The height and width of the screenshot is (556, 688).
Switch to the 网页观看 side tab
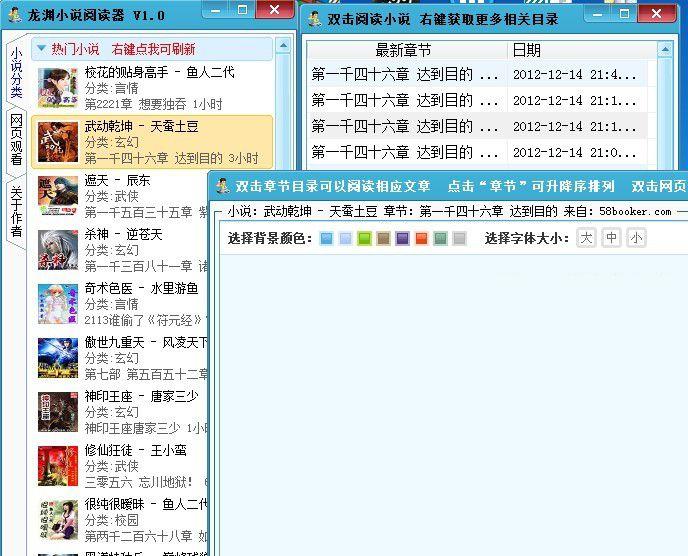(16, 140)
